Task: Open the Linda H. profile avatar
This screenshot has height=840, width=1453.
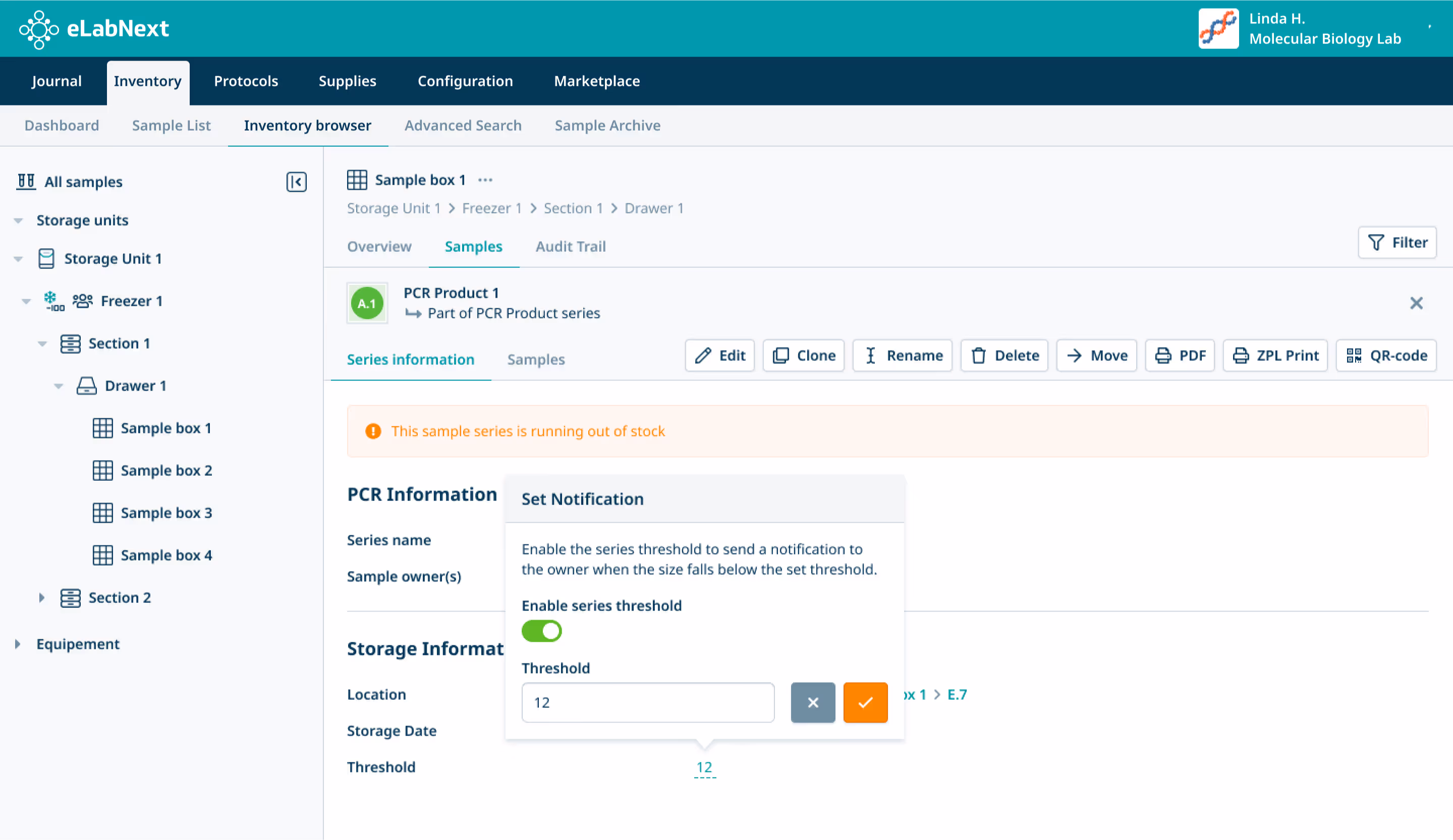Action: click(x=1218, y=29)
